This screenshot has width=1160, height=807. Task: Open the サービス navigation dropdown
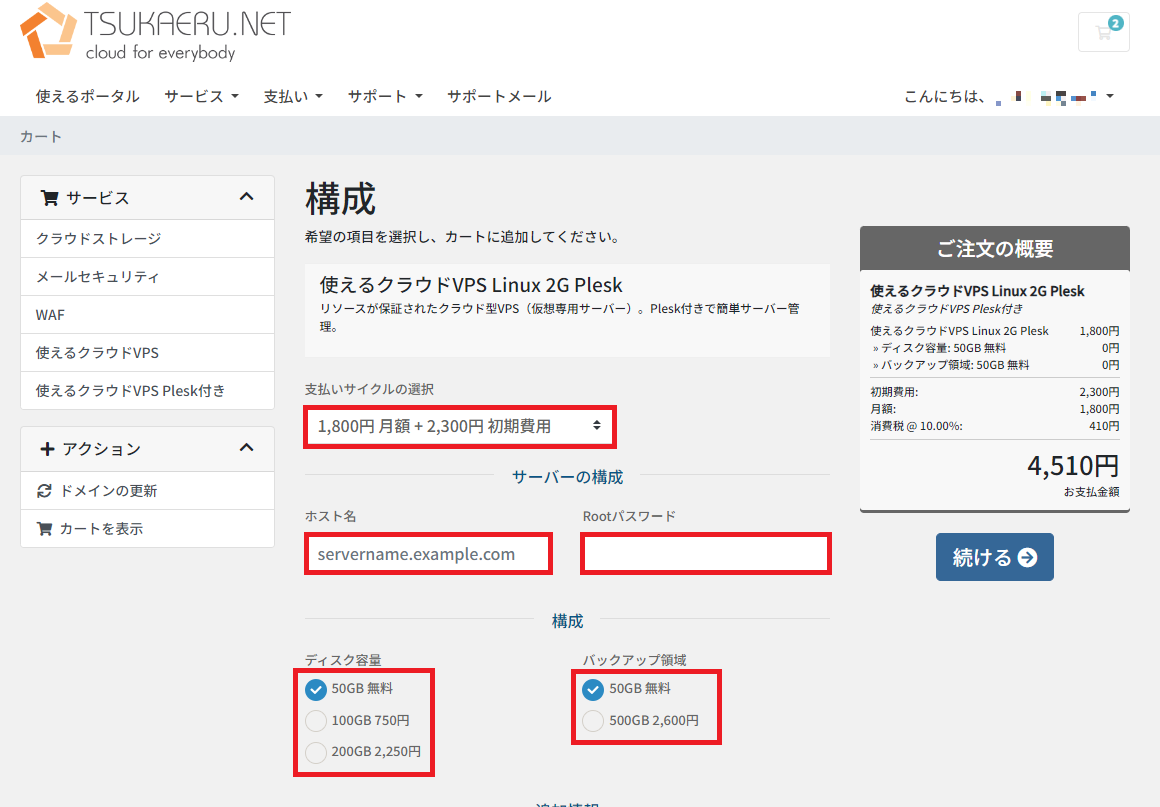click(x=201, y=96)
